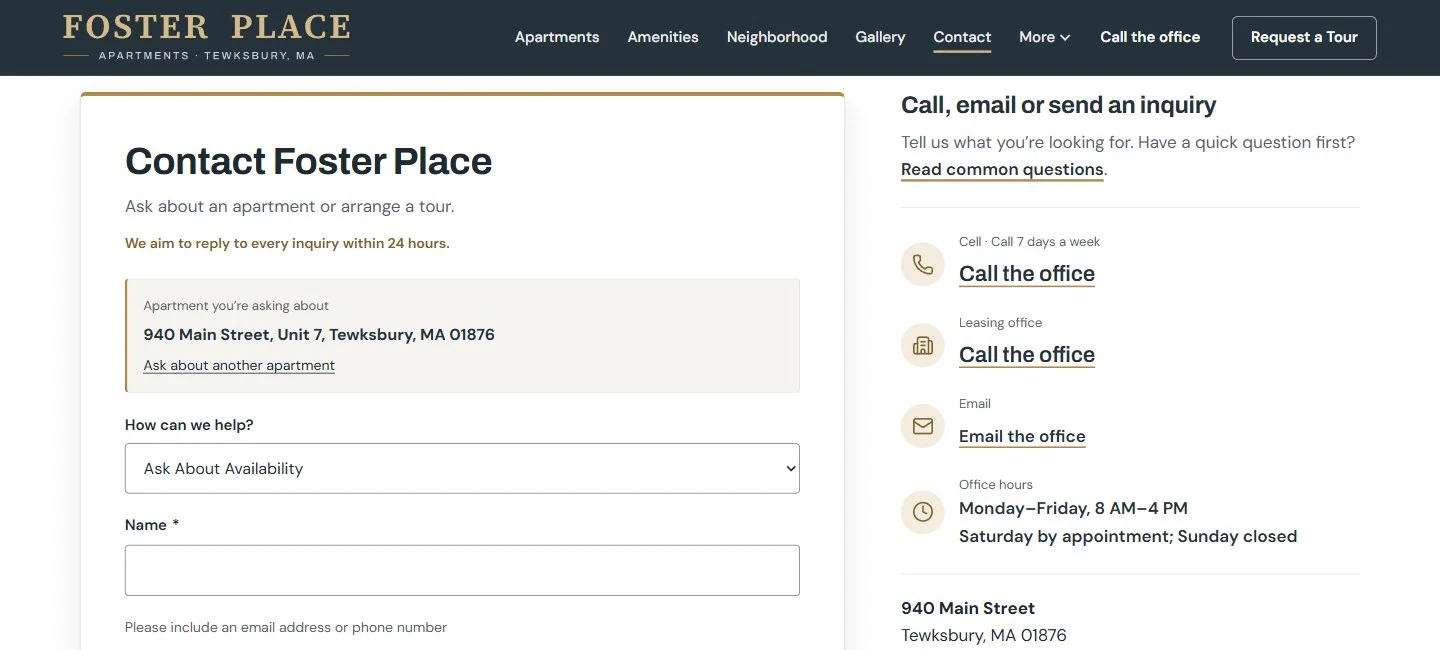Navigate to the Neighborhood section
Screen dimensions: 1440x650
[x=777, y=37]
